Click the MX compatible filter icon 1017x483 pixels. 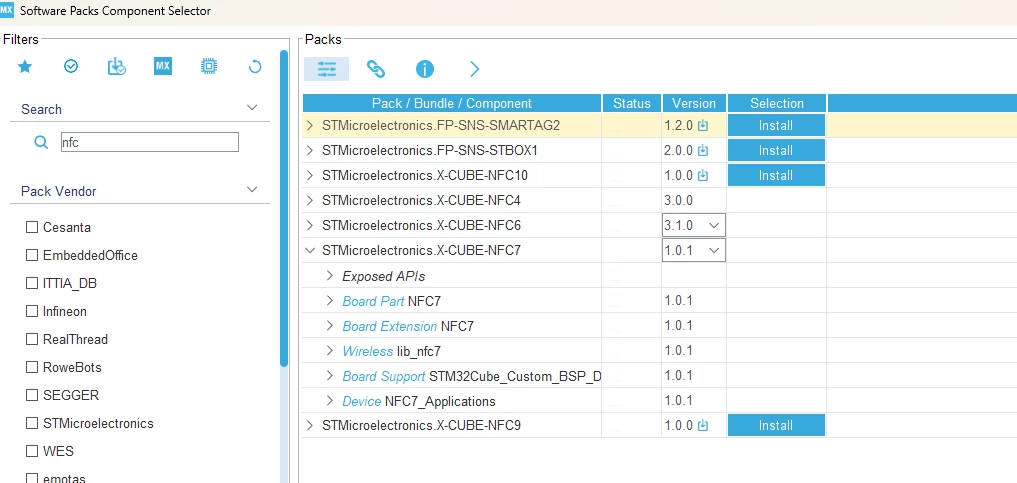163,66
